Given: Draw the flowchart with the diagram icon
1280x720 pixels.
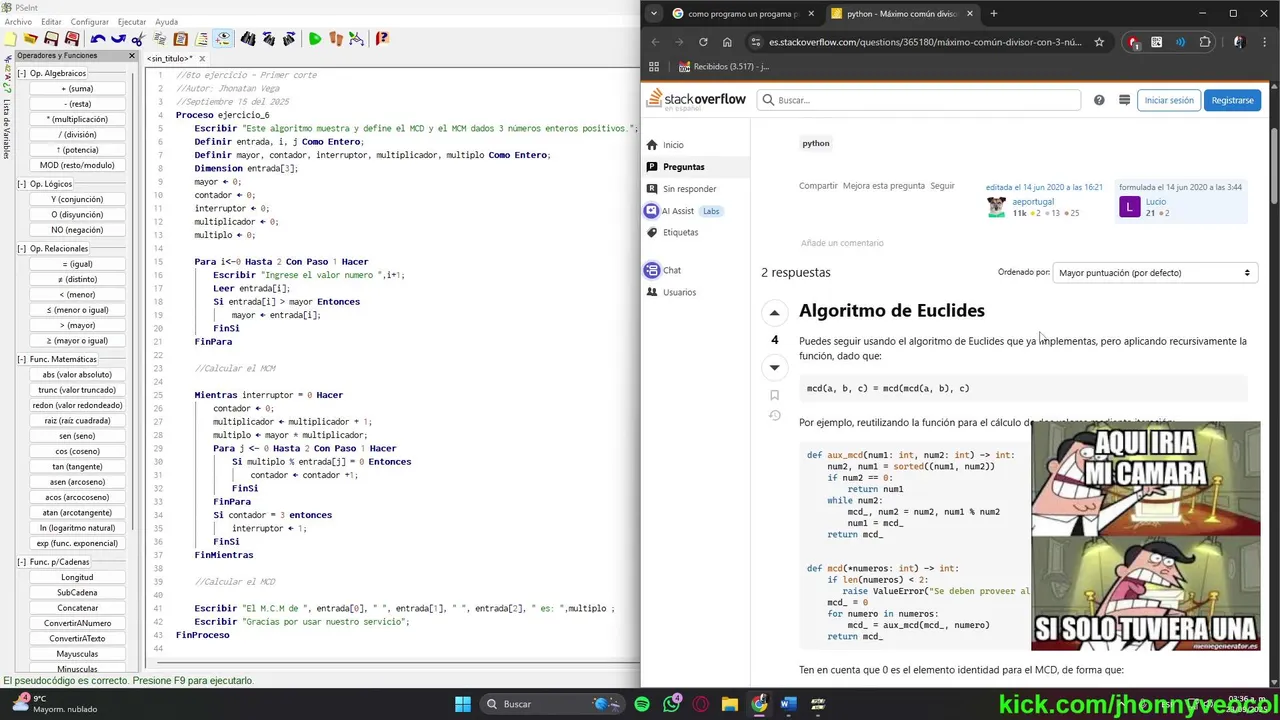Looking at the screenshot, I should [x=356, y=39].
